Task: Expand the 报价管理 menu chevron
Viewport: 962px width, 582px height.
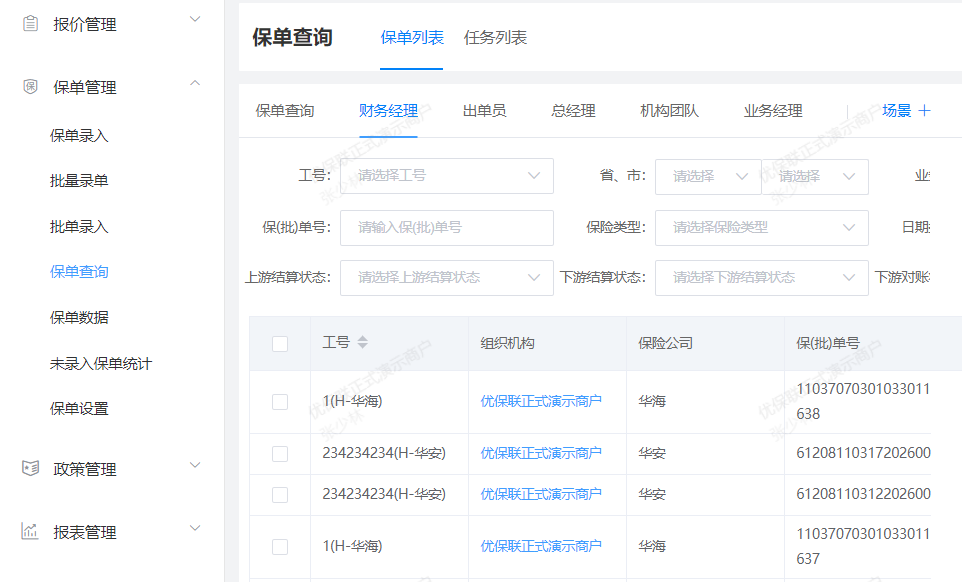Action: [x=195, y=20]
